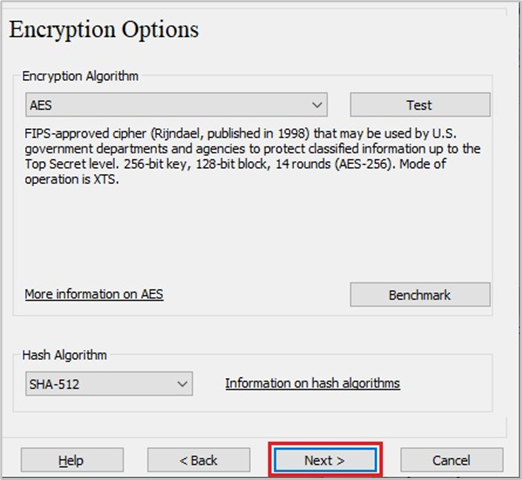Click empty space left of the Benchmark button
This screenshot has height=480, width=522.
[x=257, y=295]
